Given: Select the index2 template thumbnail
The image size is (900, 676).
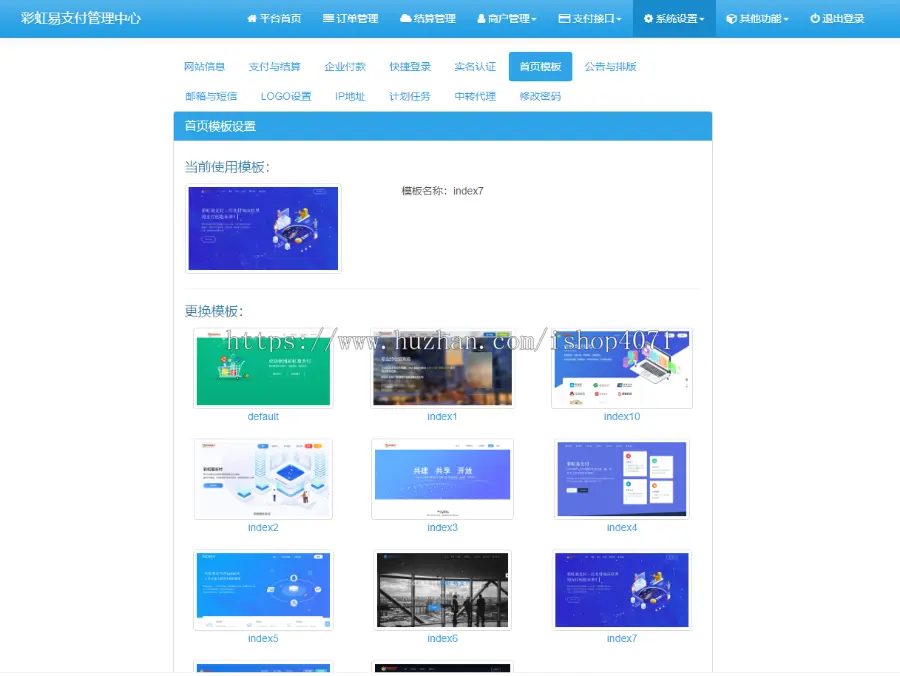Looking at the screenshot, I should (263, 479).
